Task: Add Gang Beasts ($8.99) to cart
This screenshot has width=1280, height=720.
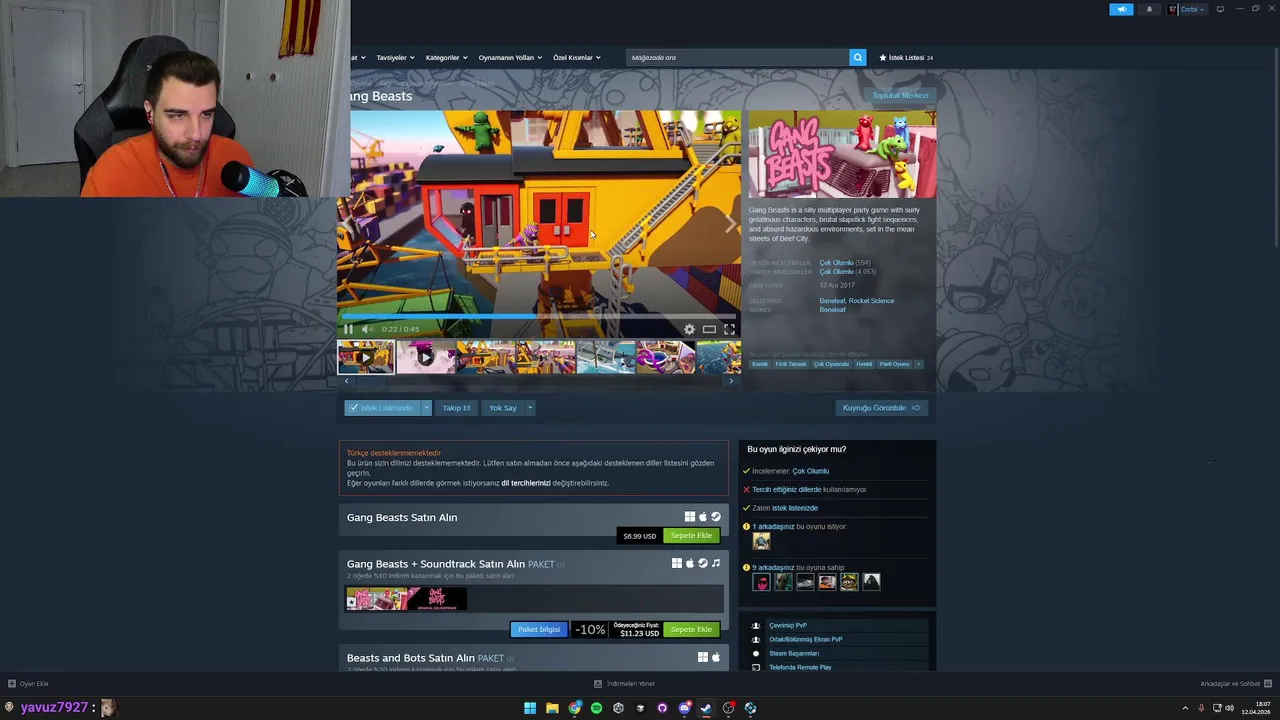Action: 691,535
